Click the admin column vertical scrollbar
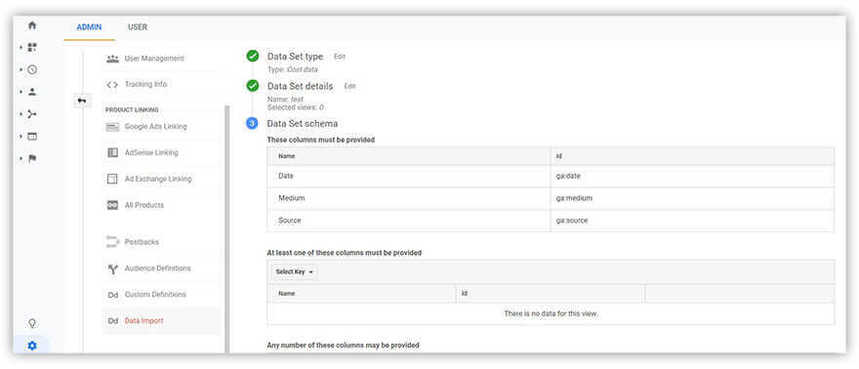Image resolution: width=859 pixels, height=369 pixels. pyautogui.click(x=227, y=229)
